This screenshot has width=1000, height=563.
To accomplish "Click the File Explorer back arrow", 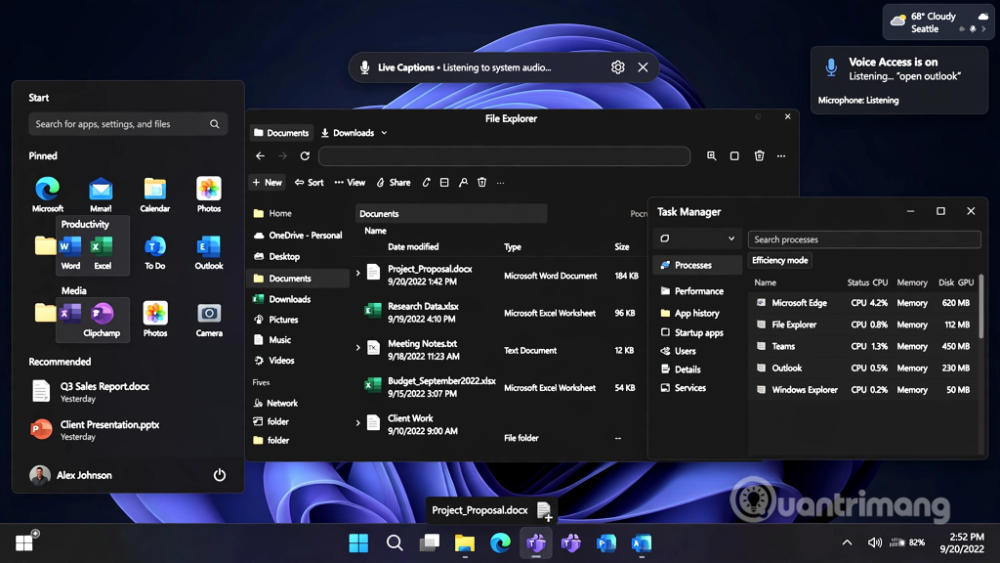I will [x=260, y=156].
